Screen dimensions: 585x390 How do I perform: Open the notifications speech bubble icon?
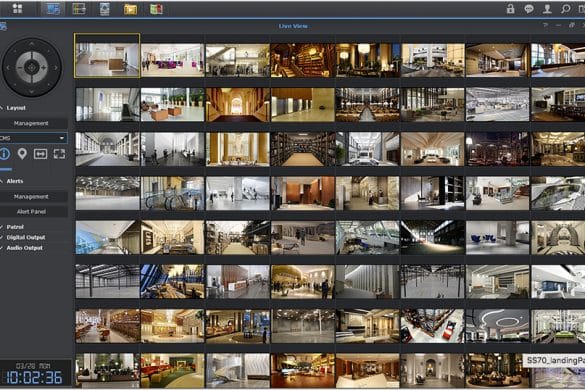(529, 9)
